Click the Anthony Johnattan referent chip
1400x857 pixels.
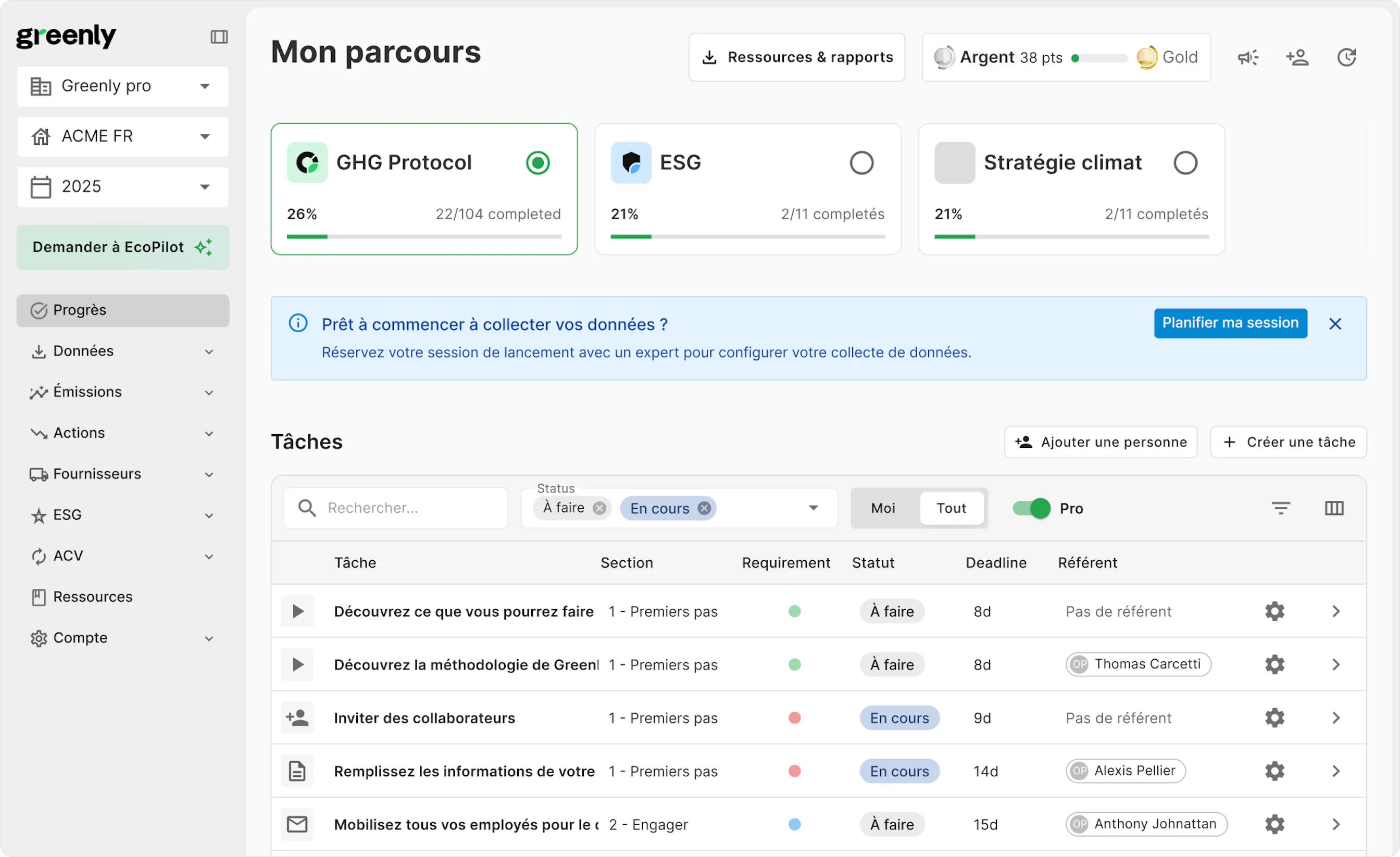click(x=1146, y=824)
